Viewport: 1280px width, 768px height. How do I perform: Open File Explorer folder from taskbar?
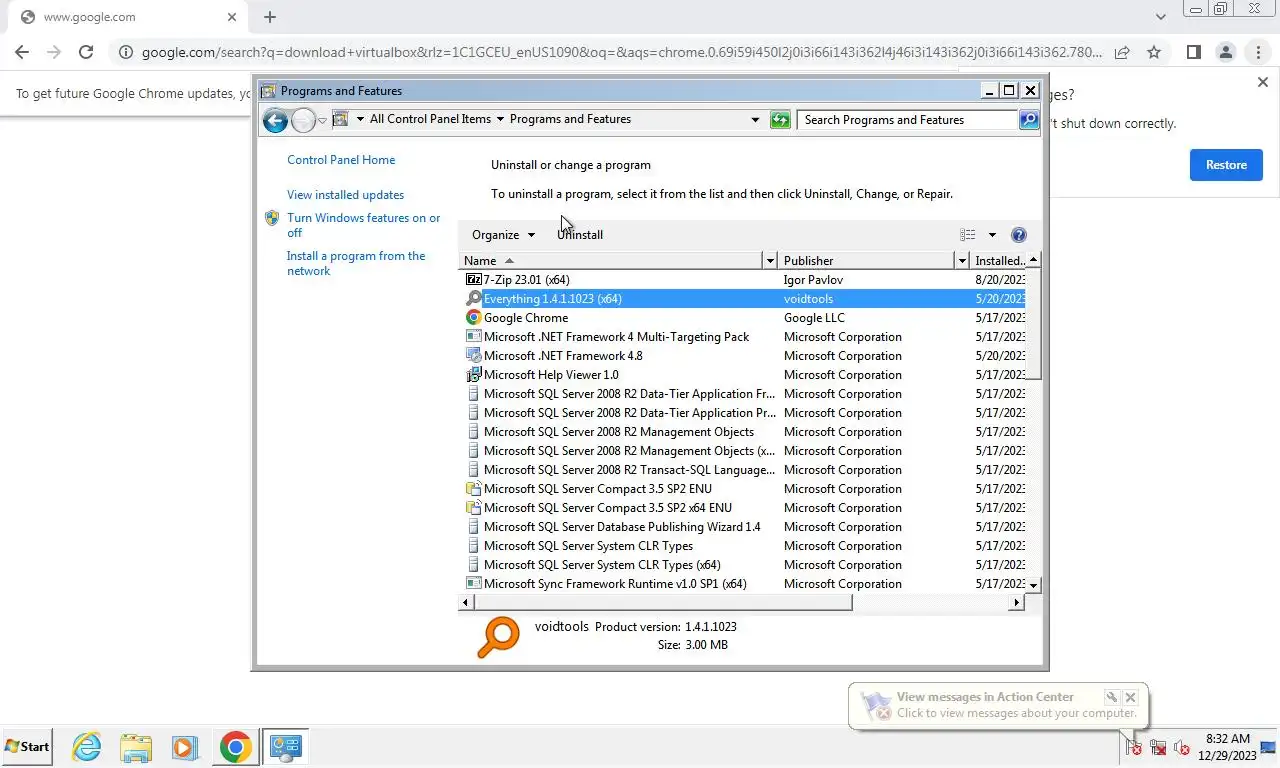(136, 747)
